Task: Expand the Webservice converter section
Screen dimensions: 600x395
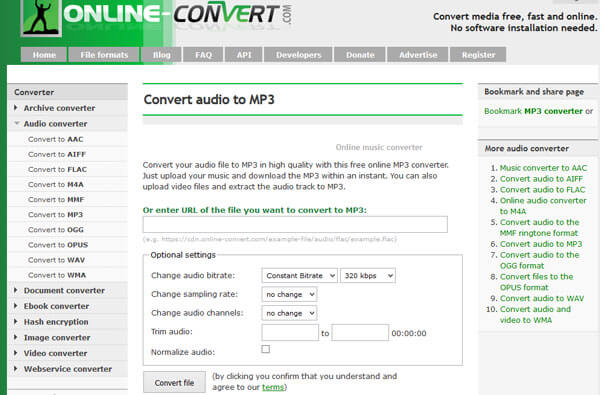Action: tap(68, 369)
